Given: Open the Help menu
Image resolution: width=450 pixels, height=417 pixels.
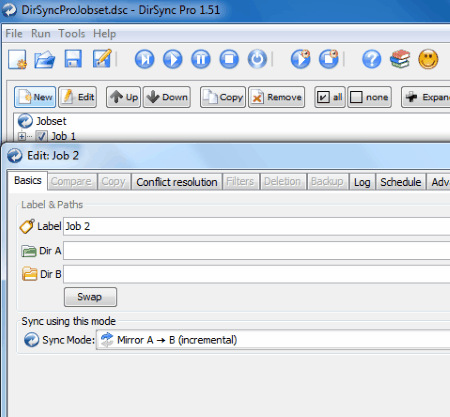Looking at the screenshot, I should click(x=104, y=33).
